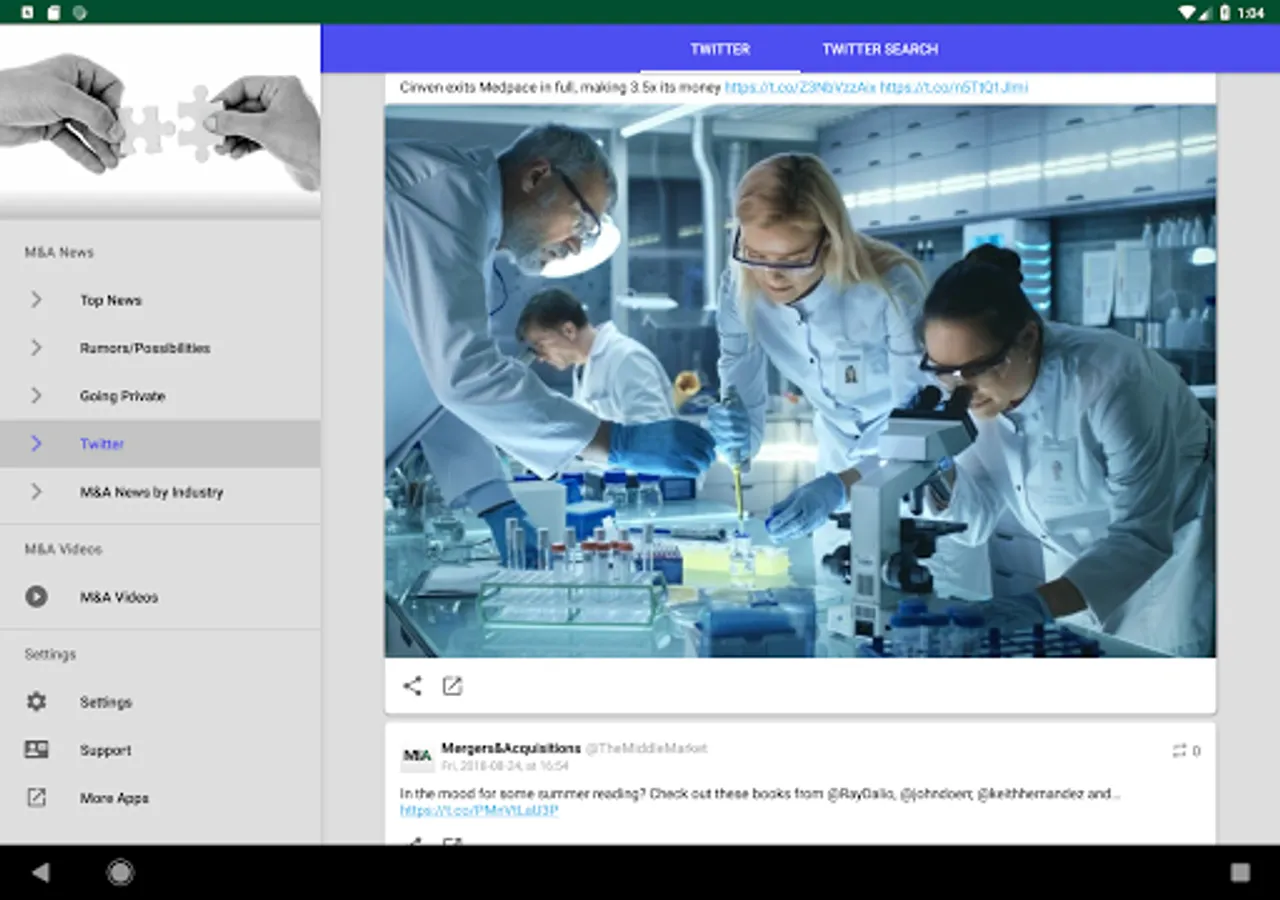View the laboratory scientists tweet image

point(800,381)
